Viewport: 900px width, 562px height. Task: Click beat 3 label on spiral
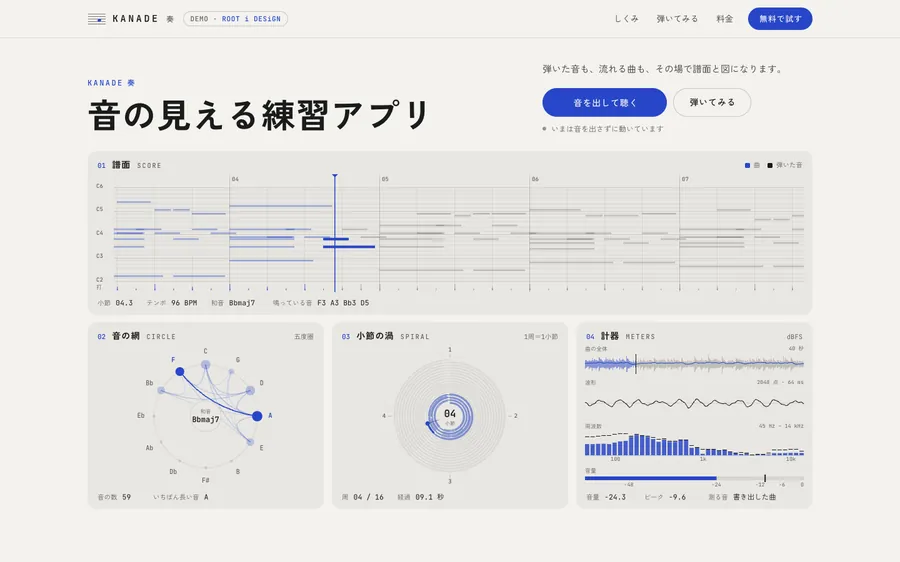tap(450, 481)
